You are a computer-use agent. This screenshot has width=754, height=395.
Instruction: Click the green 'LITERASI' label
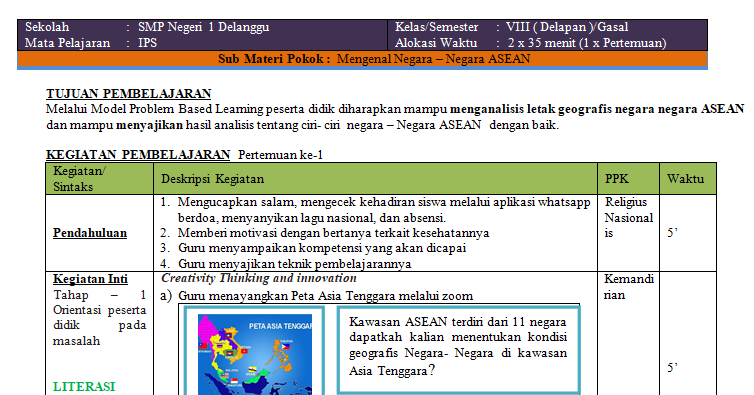coord(84,386)
